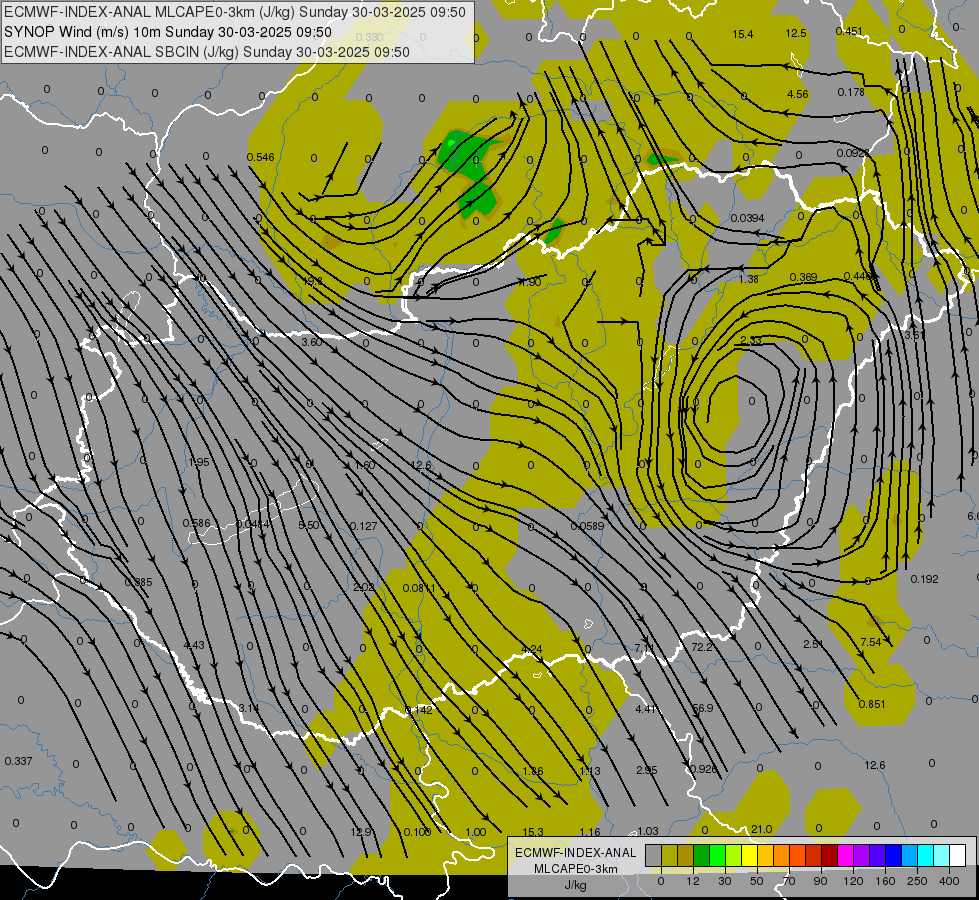Viewport: 979px width, 900px height.
Task: Click the map value '0.127'
Action: (x=363, y=526)
